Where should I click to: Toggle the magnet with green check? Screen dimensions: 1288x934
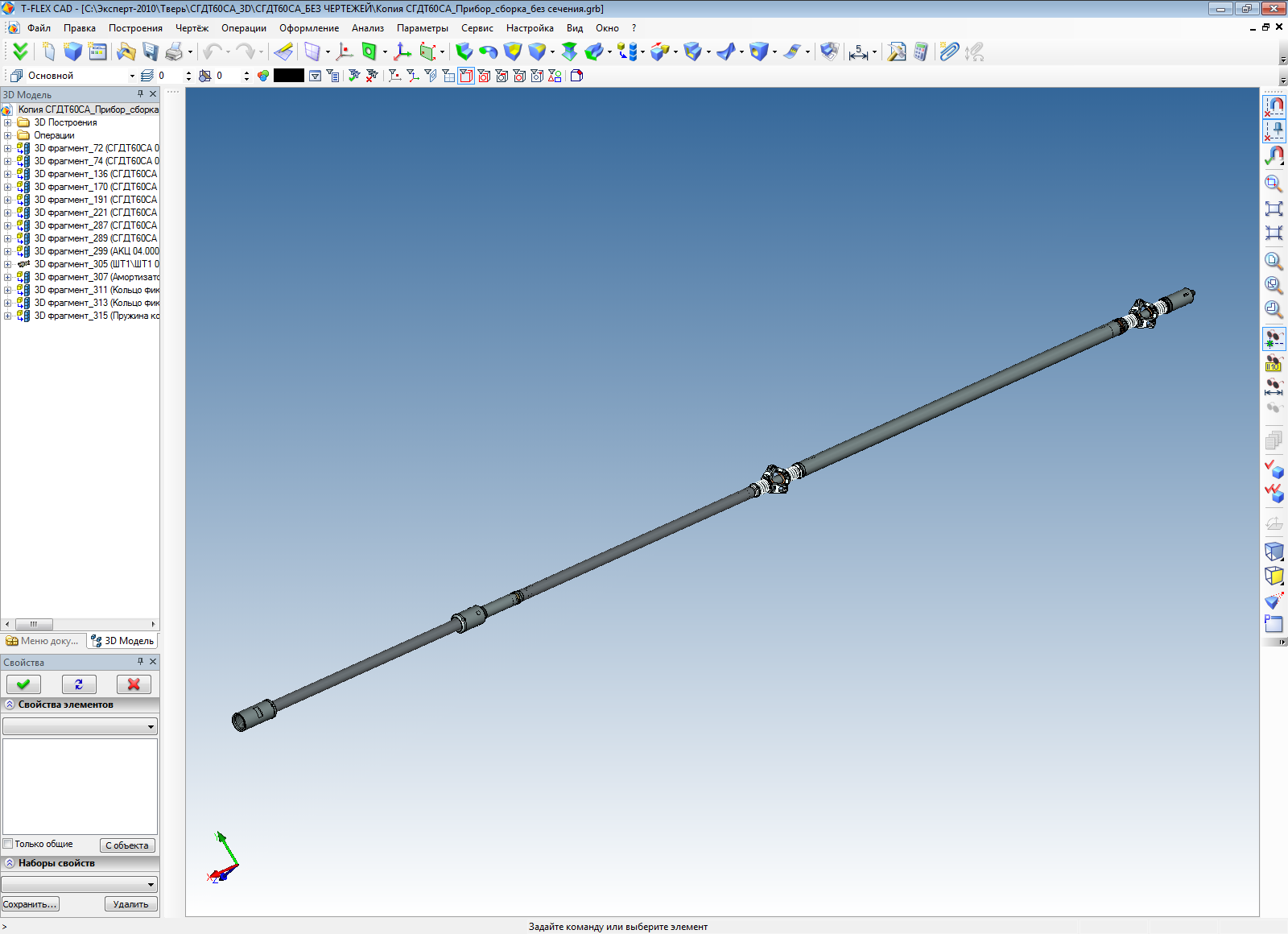pos(1274,155)
